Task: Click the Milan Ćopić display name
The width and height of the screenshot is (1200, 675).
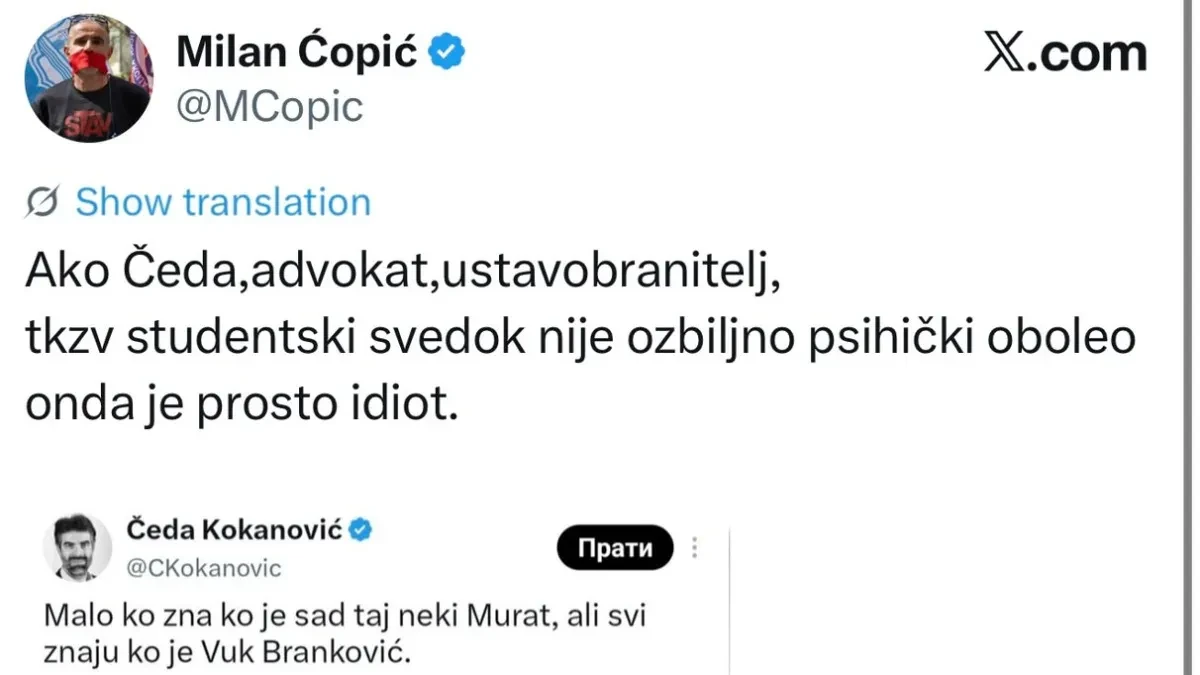Action: pos(297,53)
